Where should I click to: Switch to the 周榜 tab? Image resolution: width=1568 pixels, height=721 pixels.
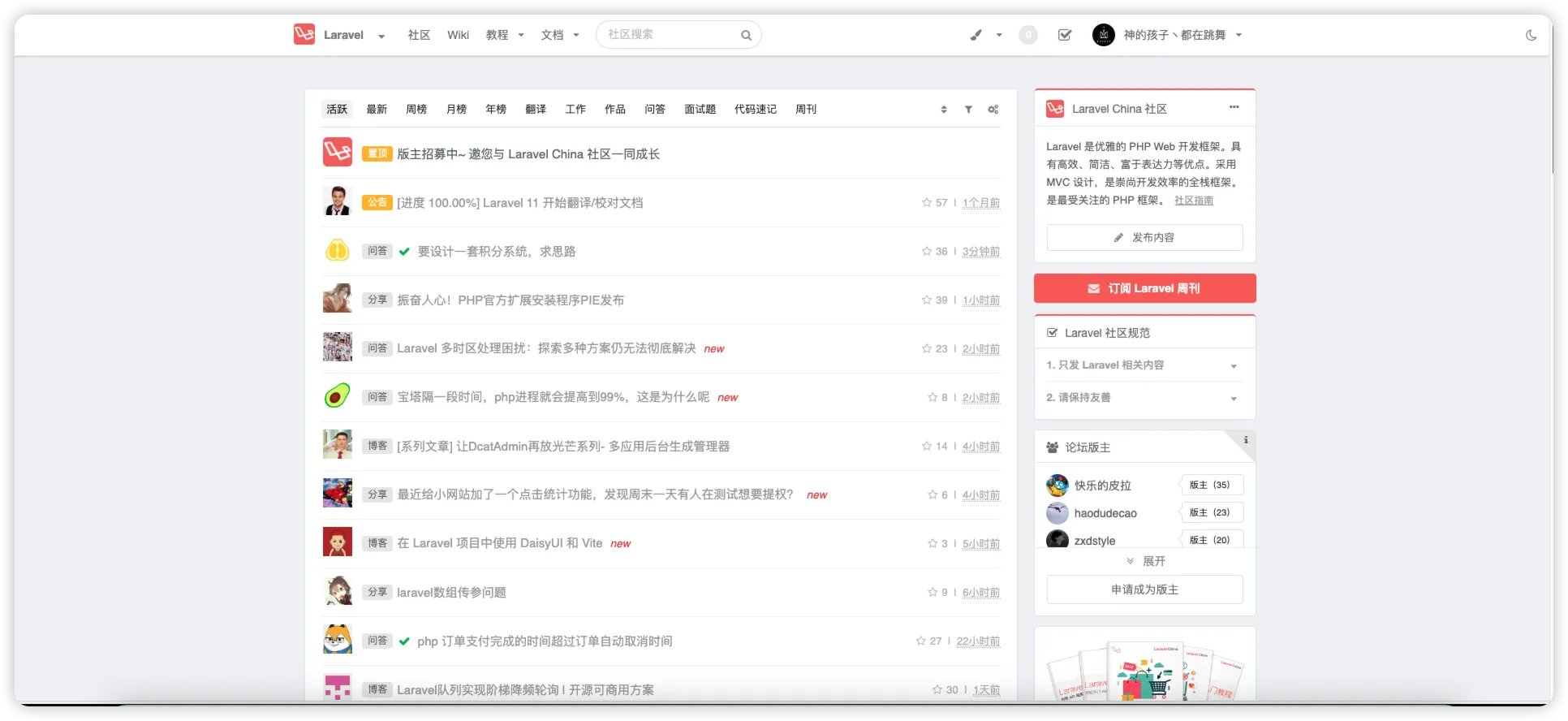point(416,109)
